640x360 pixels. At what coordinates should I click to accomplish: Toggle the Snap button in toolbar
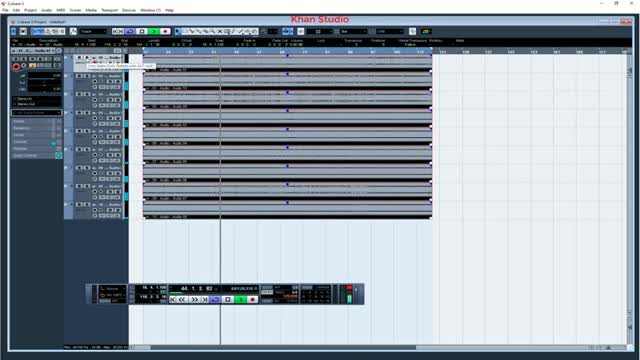click(300, 31)
